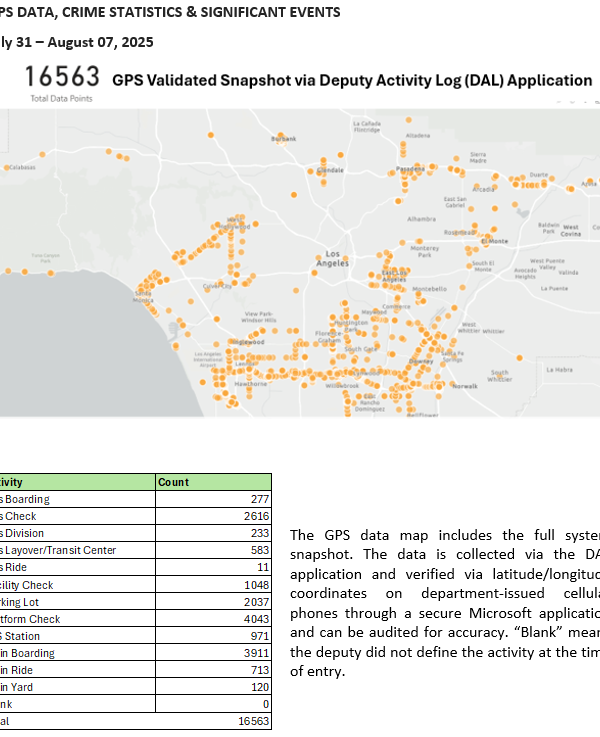Click the Monterey Park map label
The height and width of the screenshot is (737, 600).
pos(424,251)
